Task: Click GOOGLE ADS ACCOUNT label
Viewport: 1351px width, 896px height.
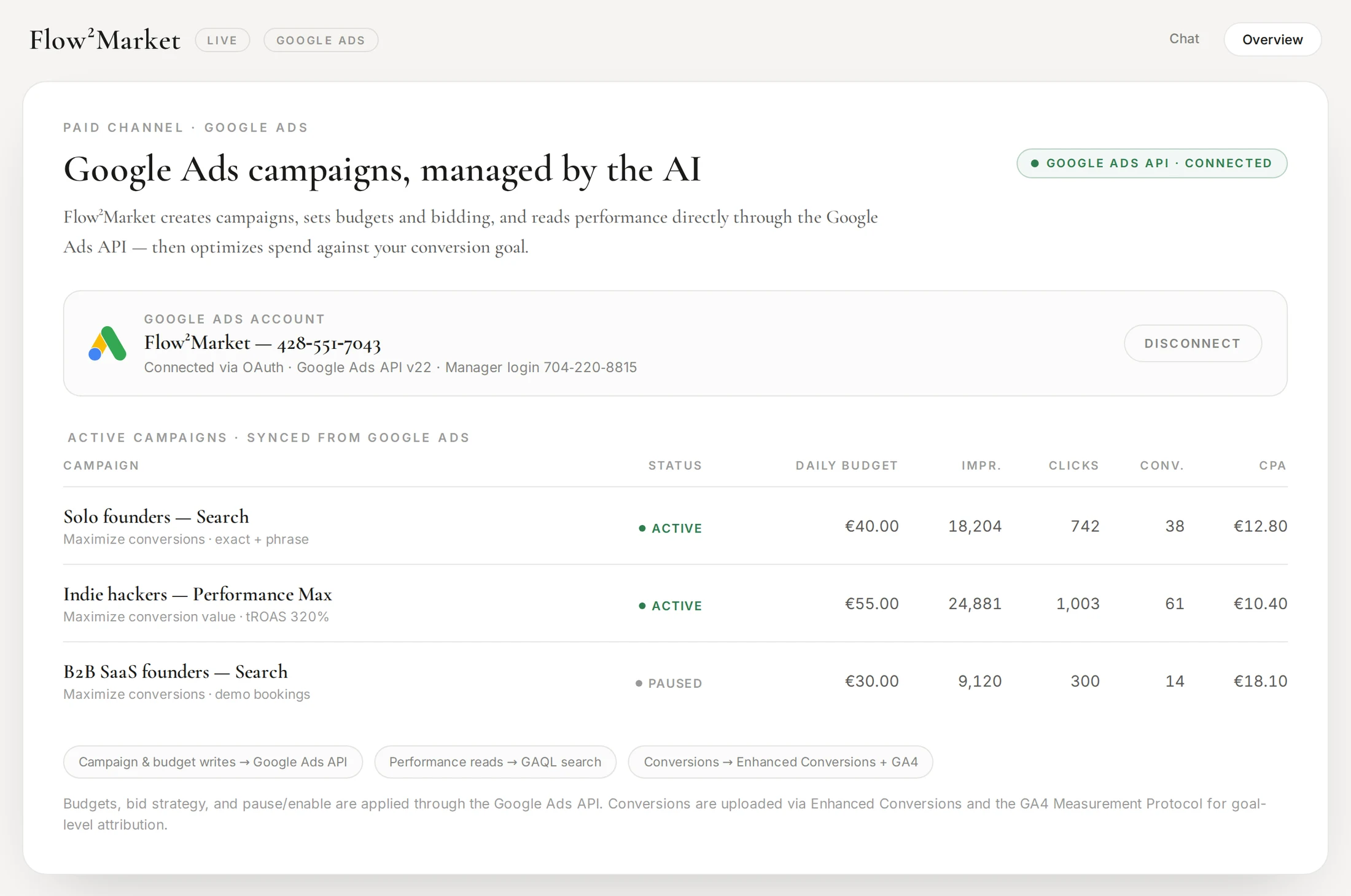Action: (x=235, y=319)
